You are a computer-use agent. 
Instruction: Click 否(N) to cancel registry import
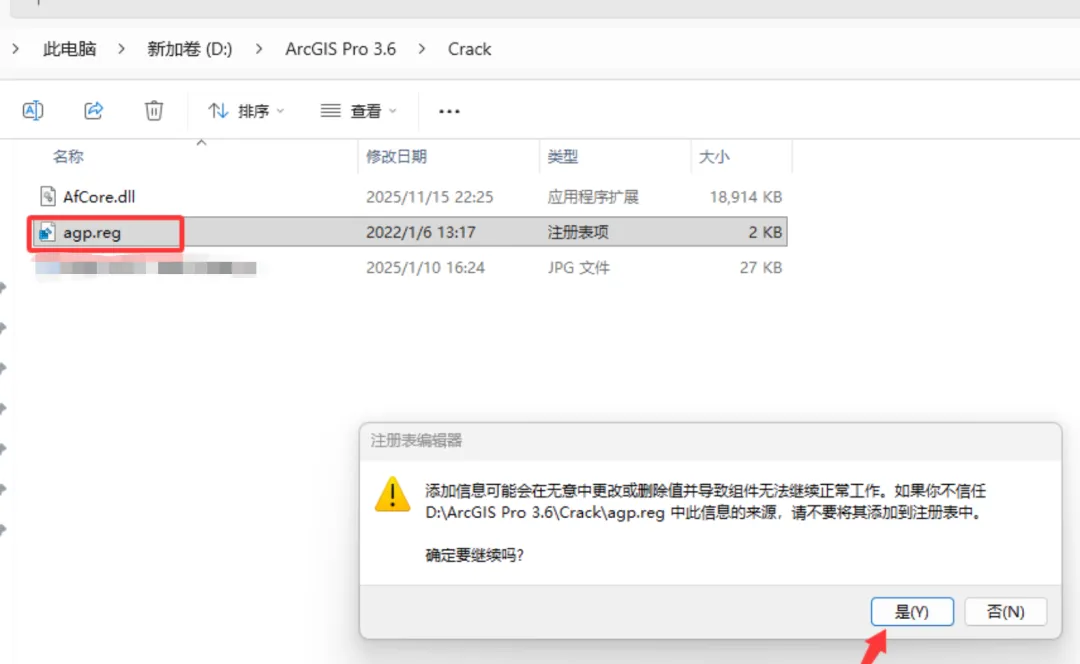coord(1006,611)
